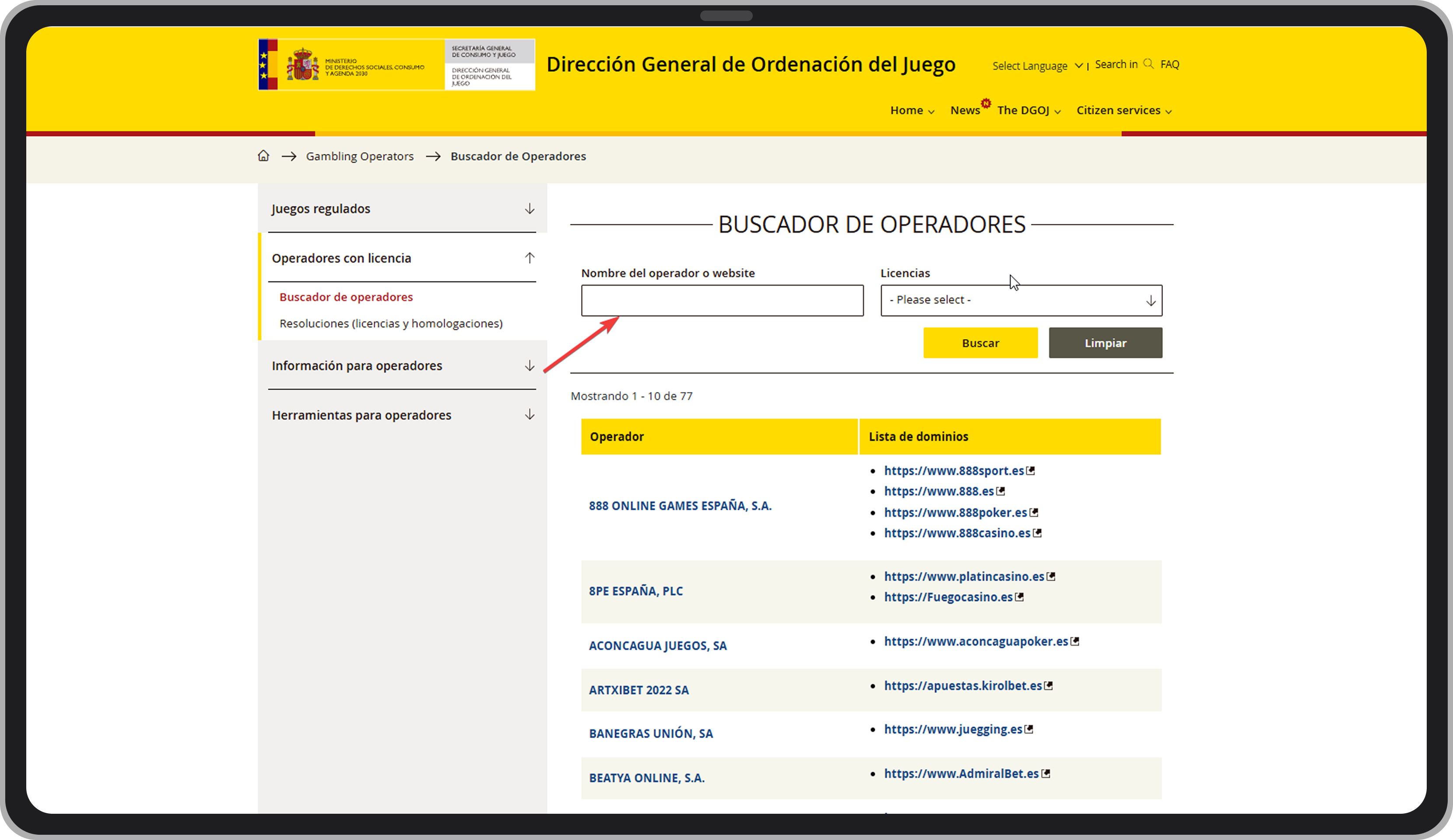Image resolution: width=1453 pixels, height=840 pixels.
Task: Visit https://www.888sport.es link
Action: point(954,471)
